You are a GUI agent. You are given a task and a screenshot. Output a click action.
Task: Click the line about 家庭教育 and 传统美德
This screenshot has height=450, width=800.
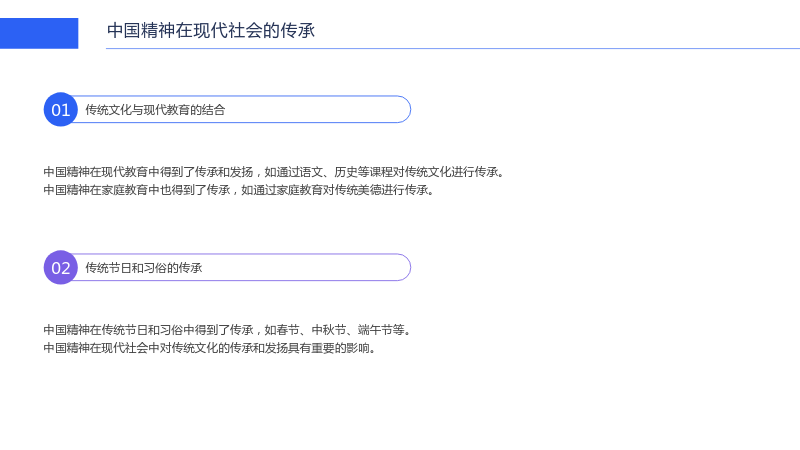pyautogui.click(x=239, y=190)
